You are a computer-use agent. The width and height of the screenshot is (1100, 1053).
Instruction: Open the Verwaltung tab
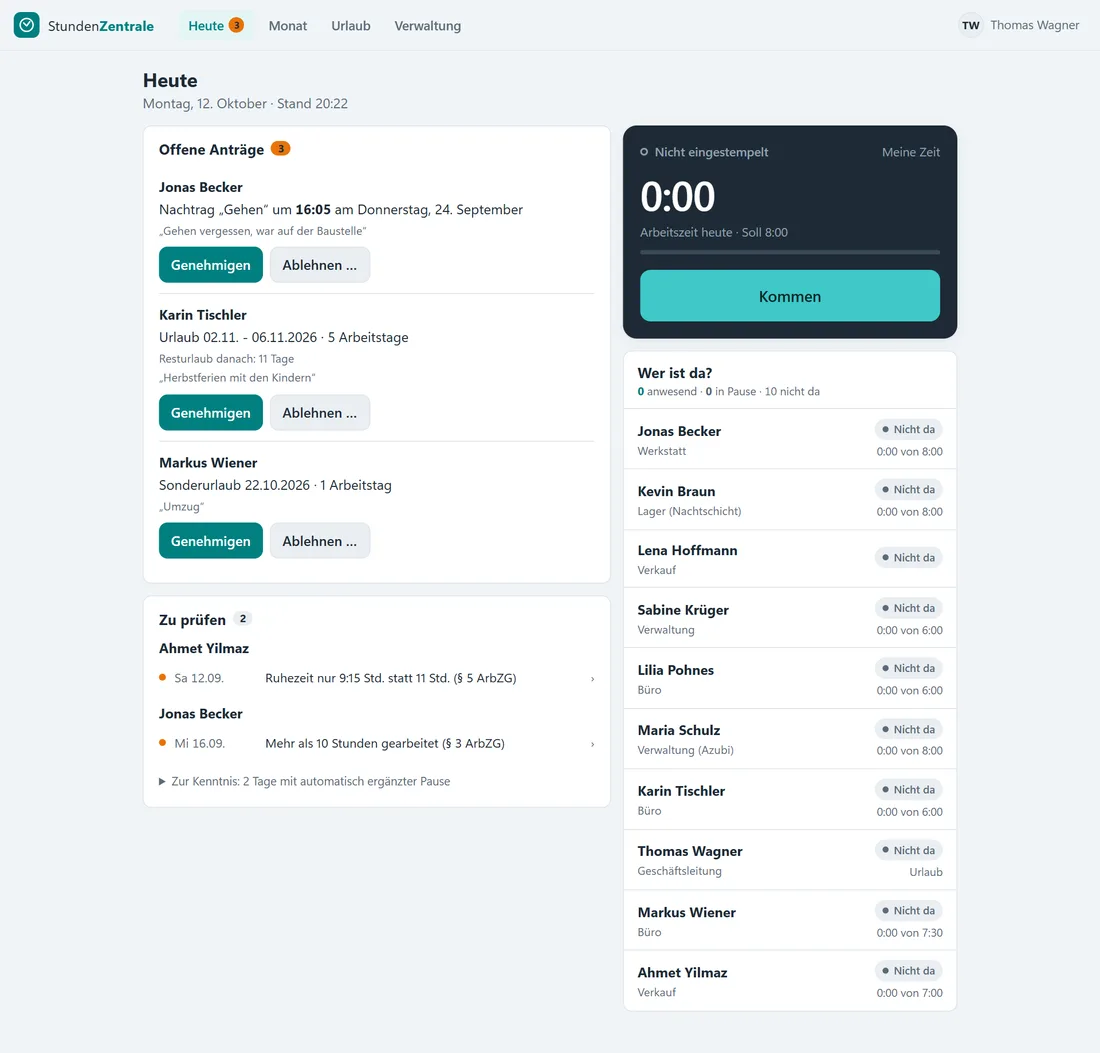[x=427, y=26]
